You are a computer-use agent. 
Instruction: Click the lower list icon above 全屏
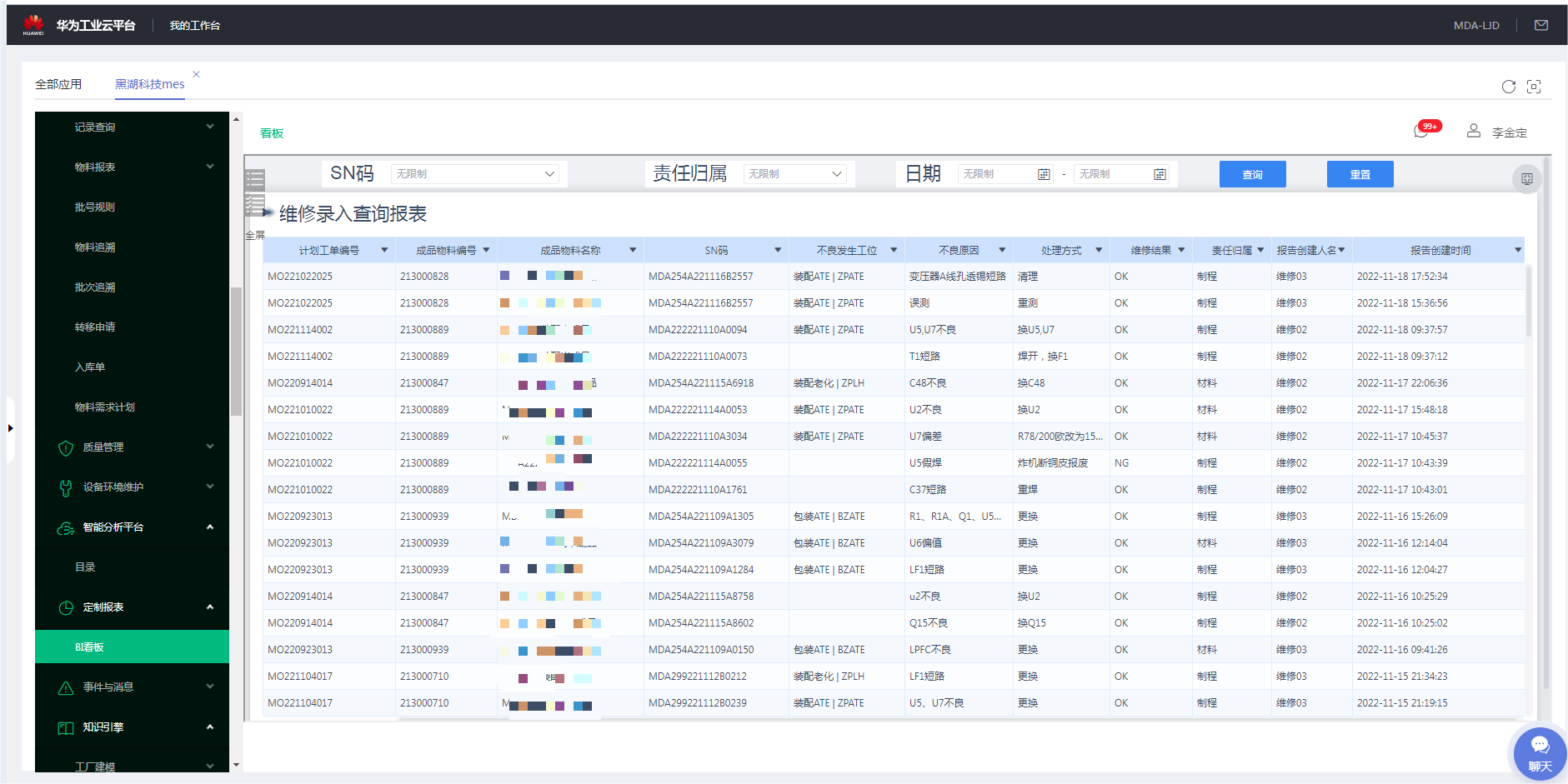click(255, 204)
